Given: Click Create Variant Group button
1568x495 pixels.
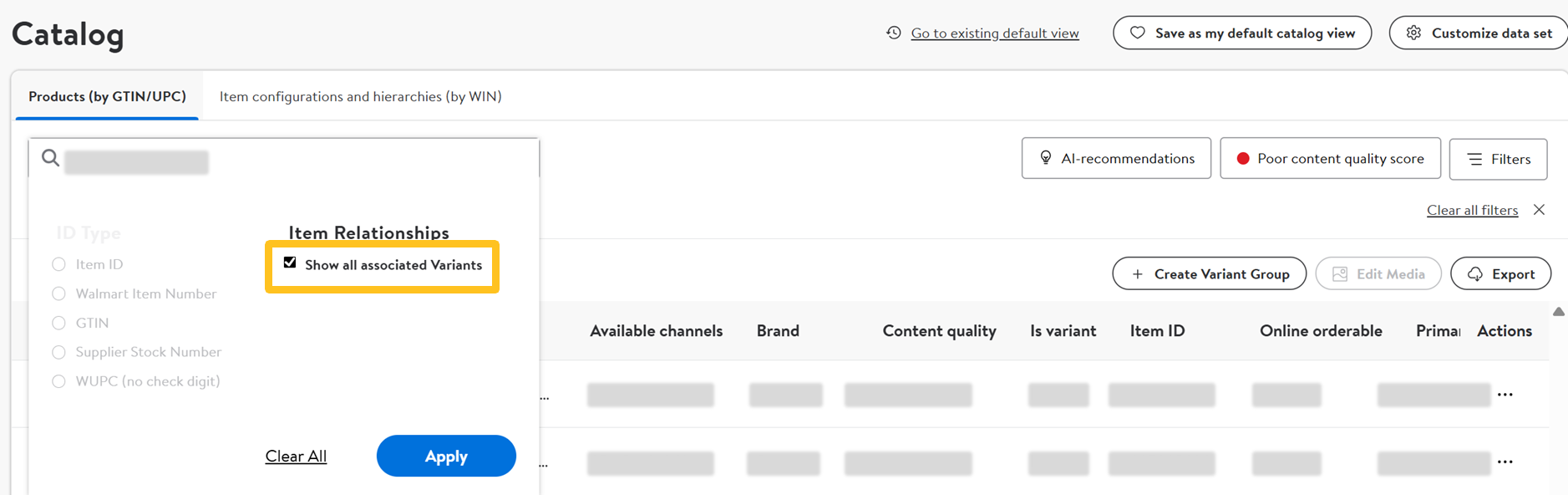Looking at the screenshot, I should (1209, 273).
